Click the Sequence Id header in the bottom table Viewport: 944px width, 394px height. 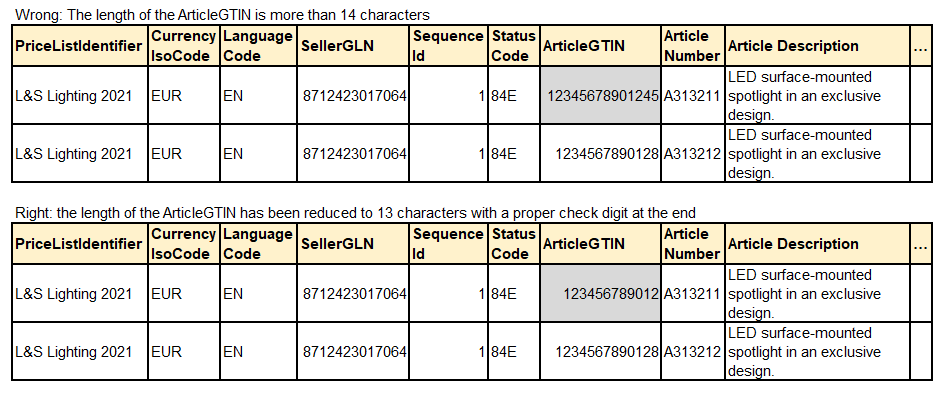click(x=449, y=243)
